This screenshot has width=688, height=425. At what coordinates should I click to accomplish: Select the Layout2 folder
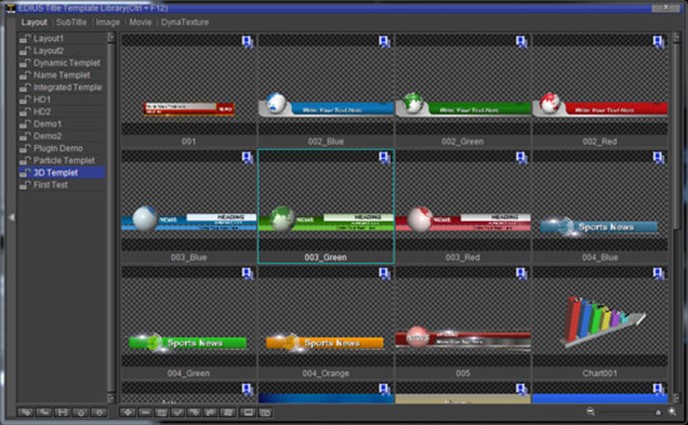62,51
